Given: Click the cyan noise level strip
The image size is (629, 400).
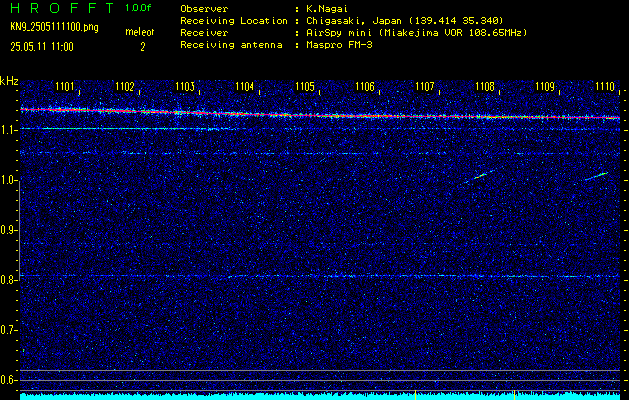Looking at the screenshot, I should coord(320,397).
